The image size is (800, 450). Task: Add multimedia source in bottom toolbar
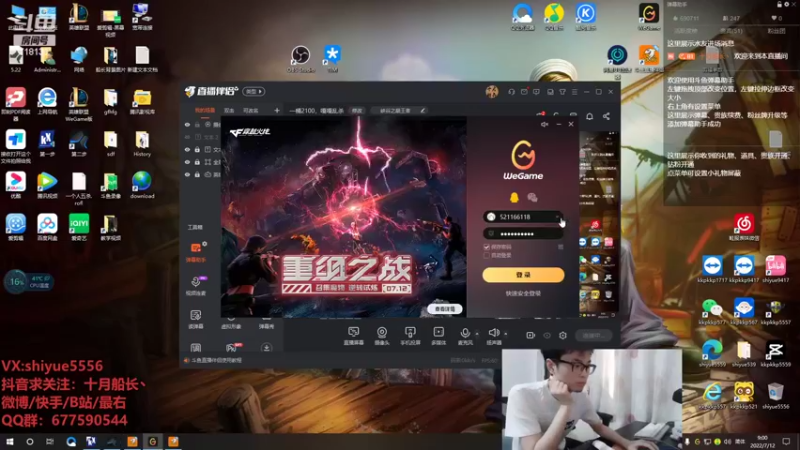click(438, 336)
